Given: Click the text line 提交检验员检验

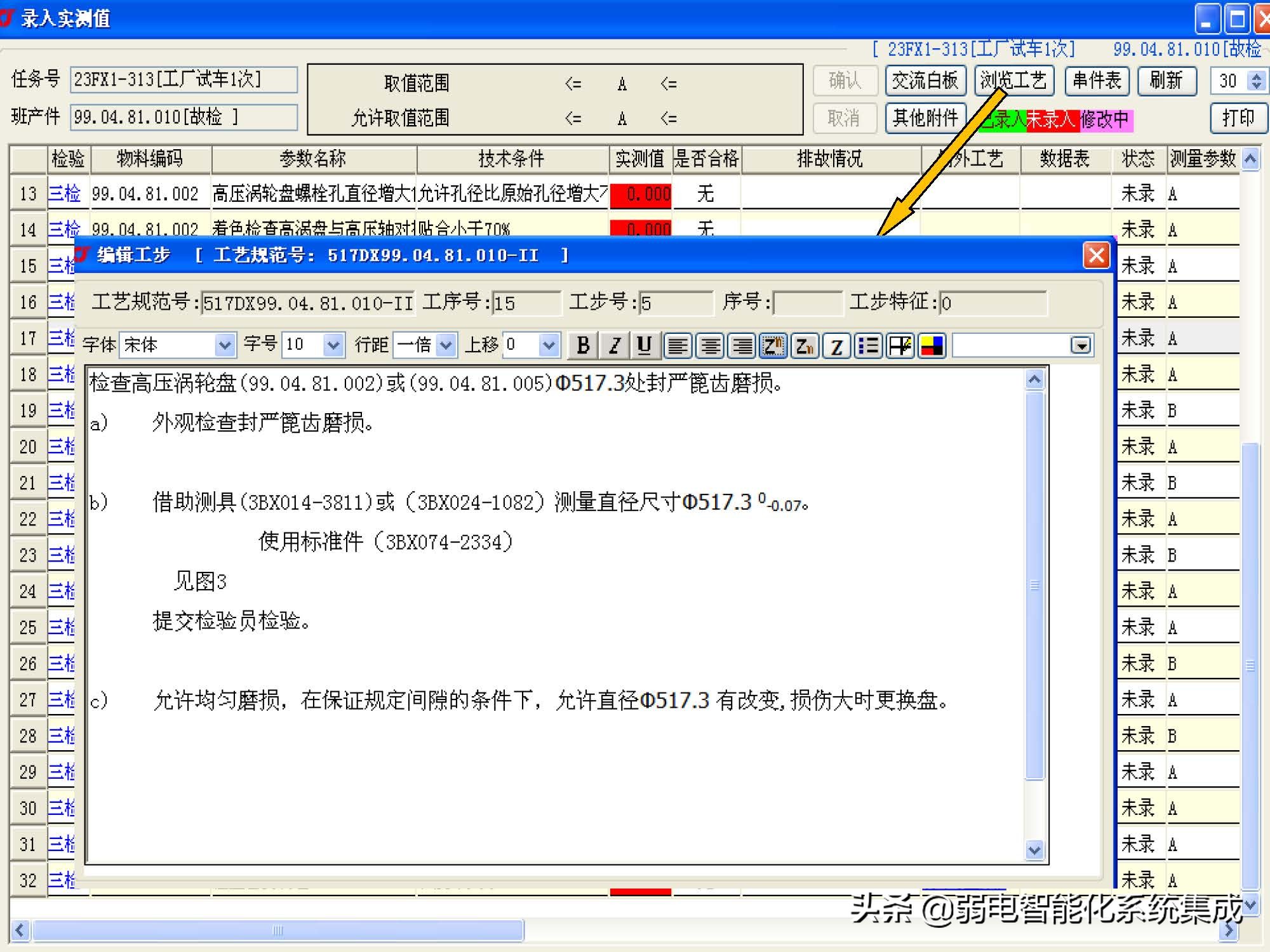Looking at the screenshot, I should [232, 621].
